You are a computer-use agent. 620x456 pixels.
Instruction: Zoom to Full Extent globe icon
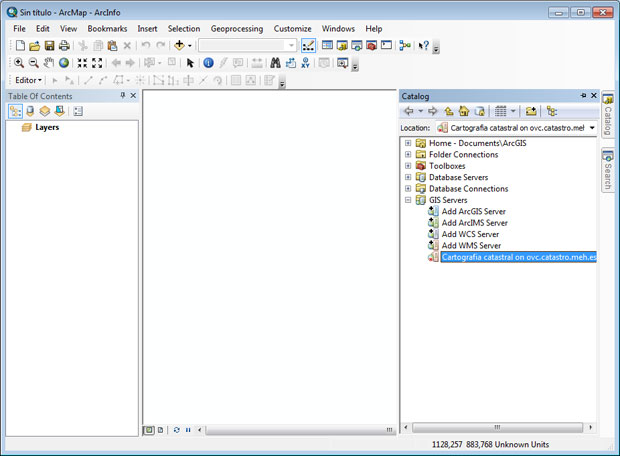tap(64, 62)
